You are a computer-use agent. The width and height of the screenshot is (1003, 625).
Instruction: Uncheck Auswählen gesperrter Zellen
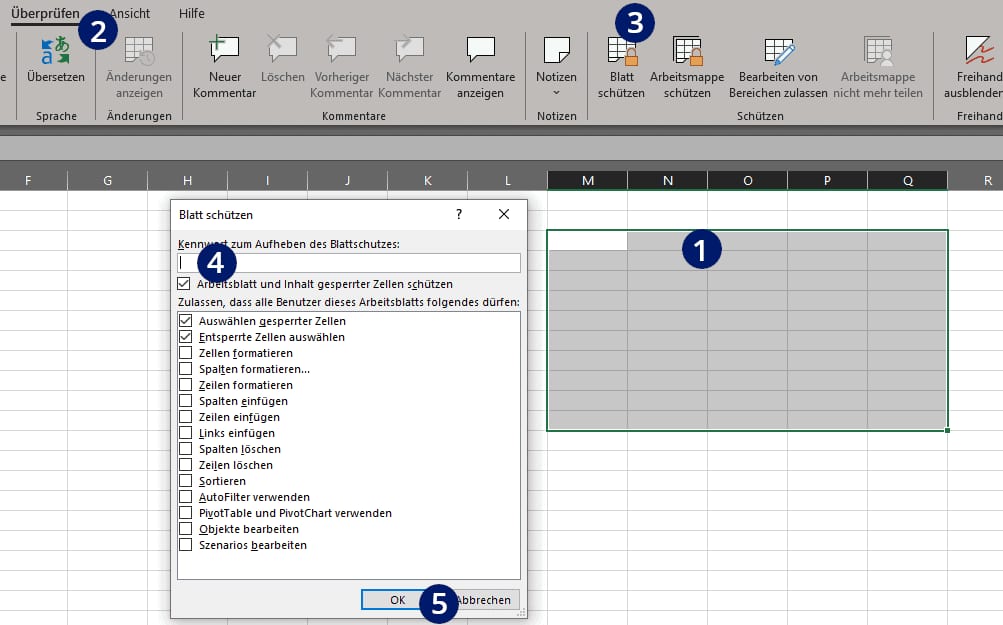[186, 320]
